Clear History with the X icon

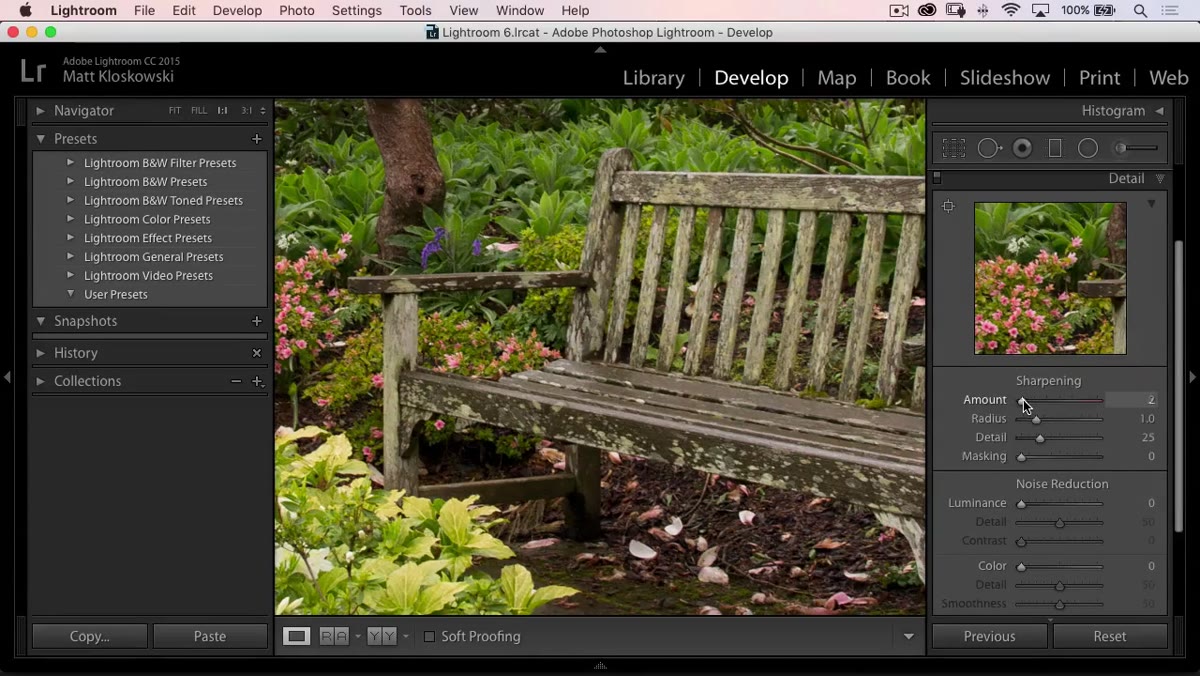point(257,353)
